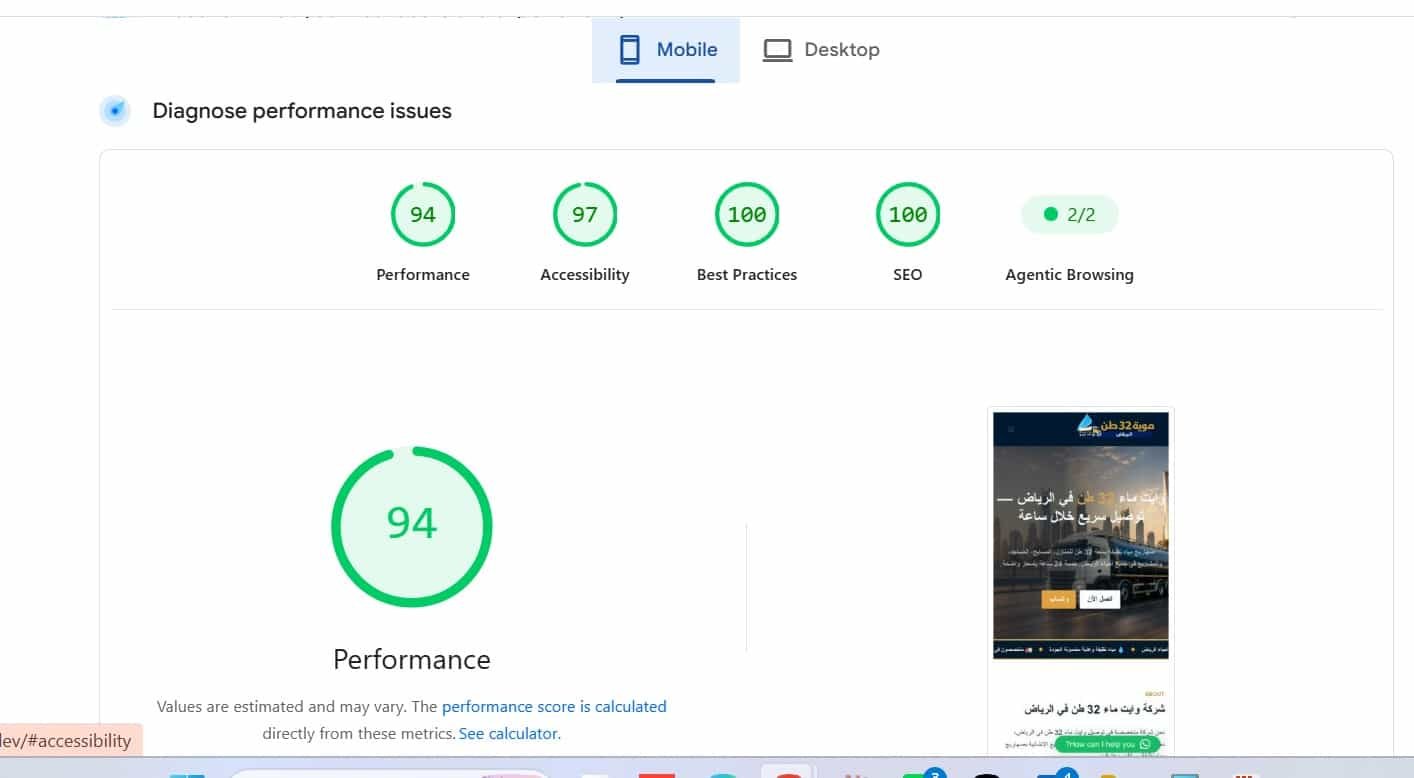Click the small Performance label under the gauges
1414x778 pixels.
click(x=423, y=275)
